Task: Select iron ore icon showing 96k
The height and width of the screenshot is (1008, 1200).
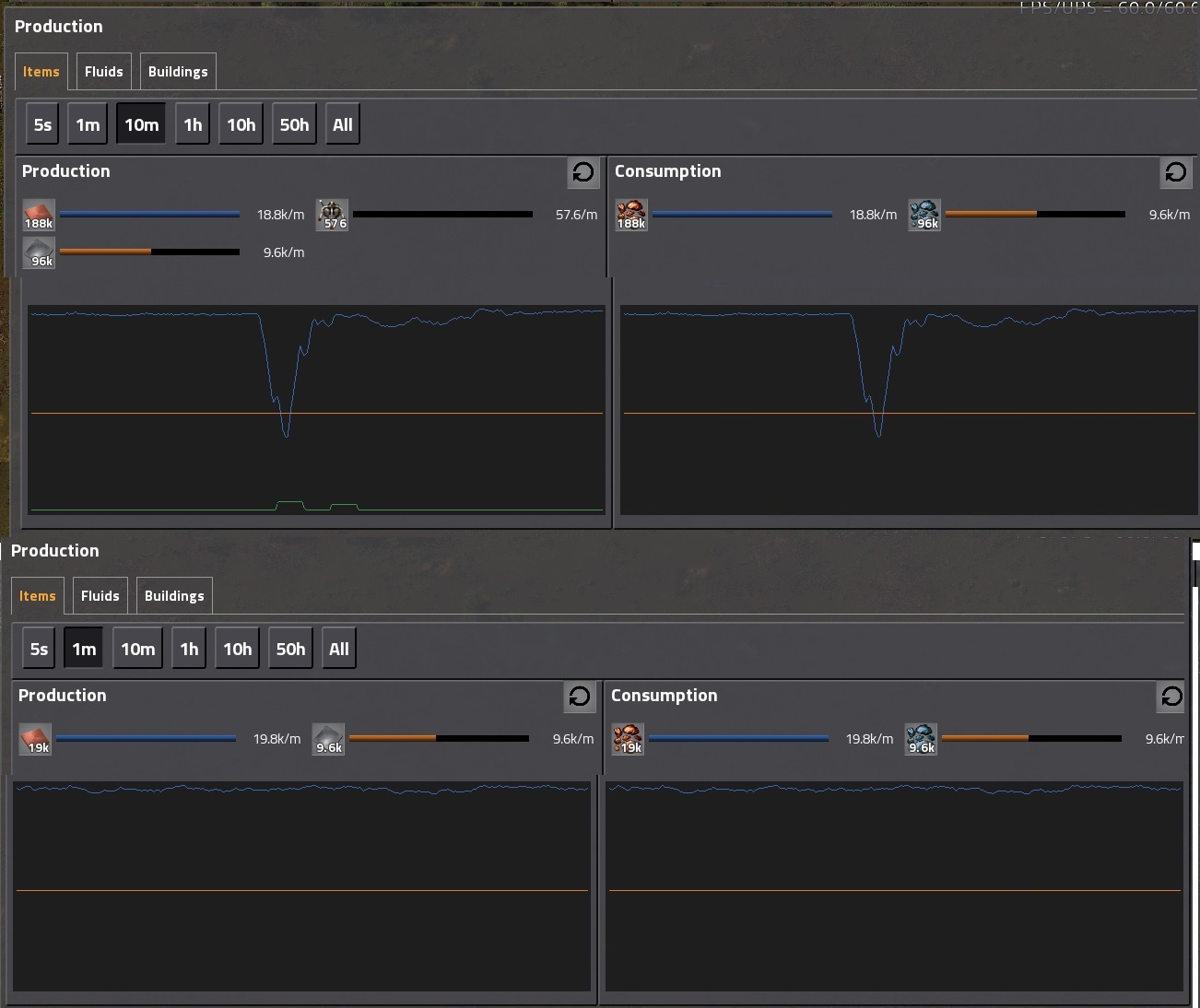Action: (924, 215)
